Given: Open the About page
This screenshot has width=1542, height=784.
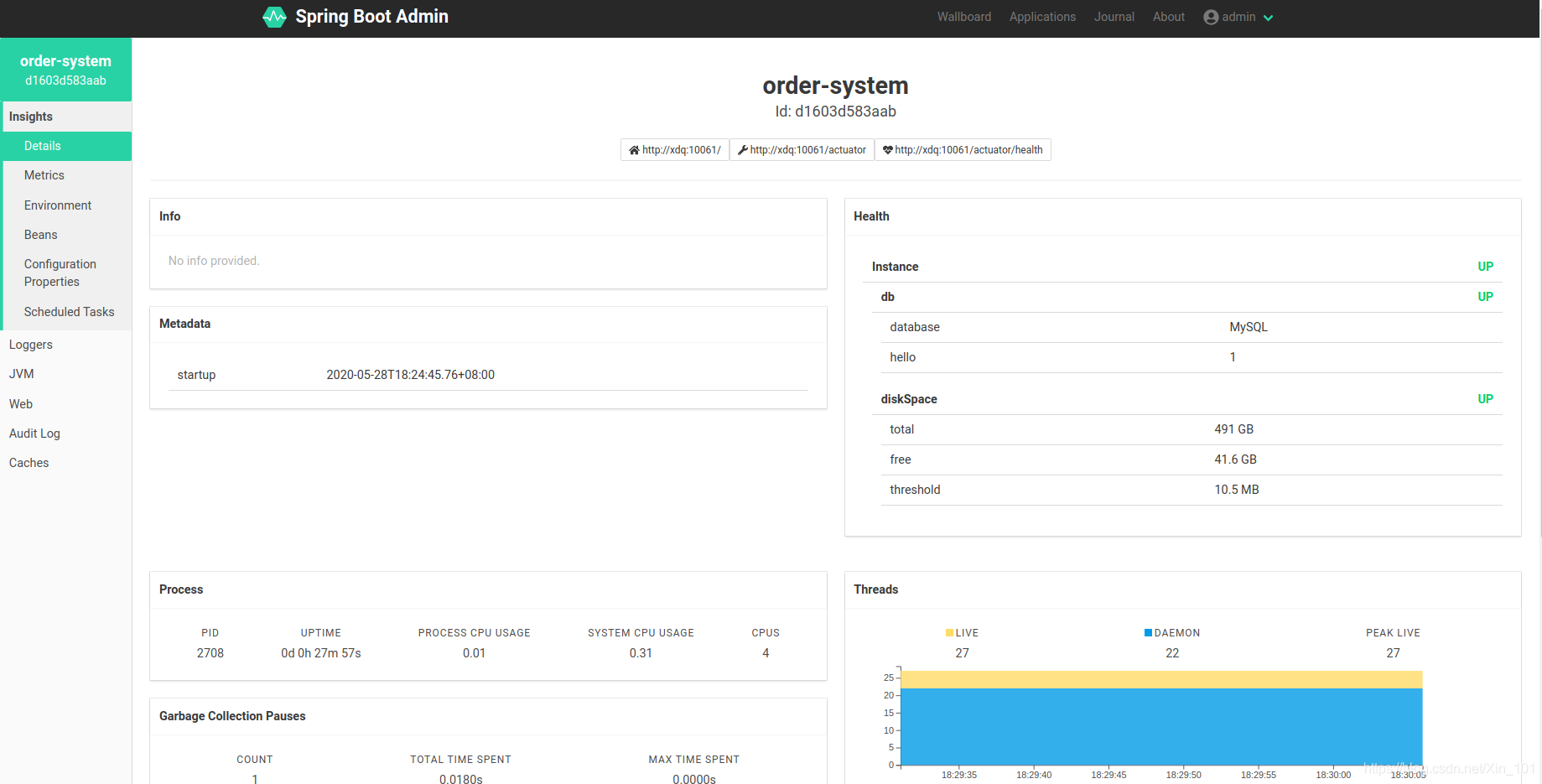Looking at the screenshot, I should pyautogui.click(x=1169, y=17).
